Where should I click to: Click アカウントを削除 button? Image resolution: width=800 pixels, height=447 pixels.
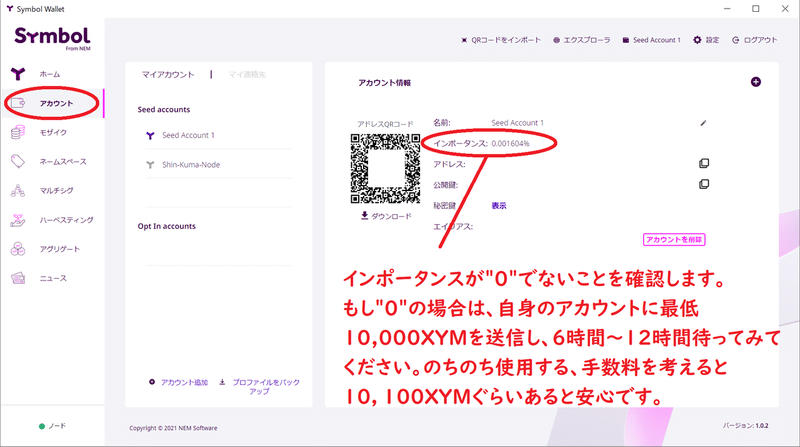click(x=674, y=239)
